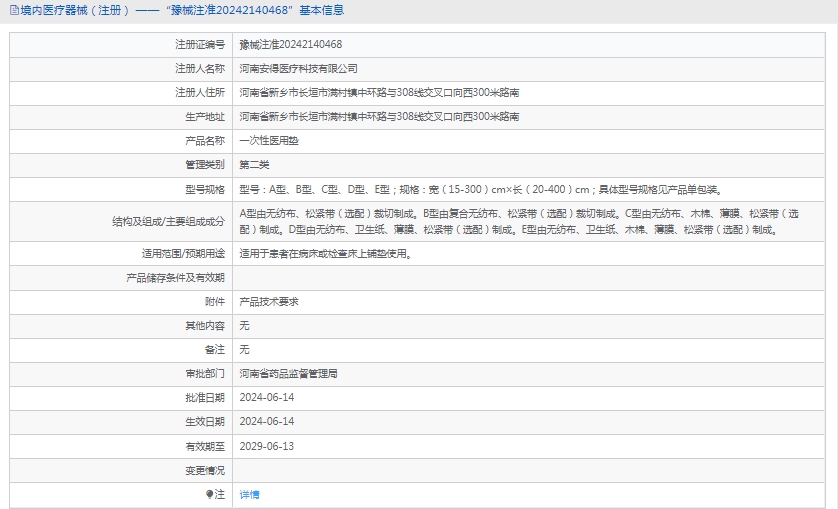Viewport: 838px width, 509px height.
Task: Click the 有效期至 date 2029-06-13
Action: click(266, 446)
